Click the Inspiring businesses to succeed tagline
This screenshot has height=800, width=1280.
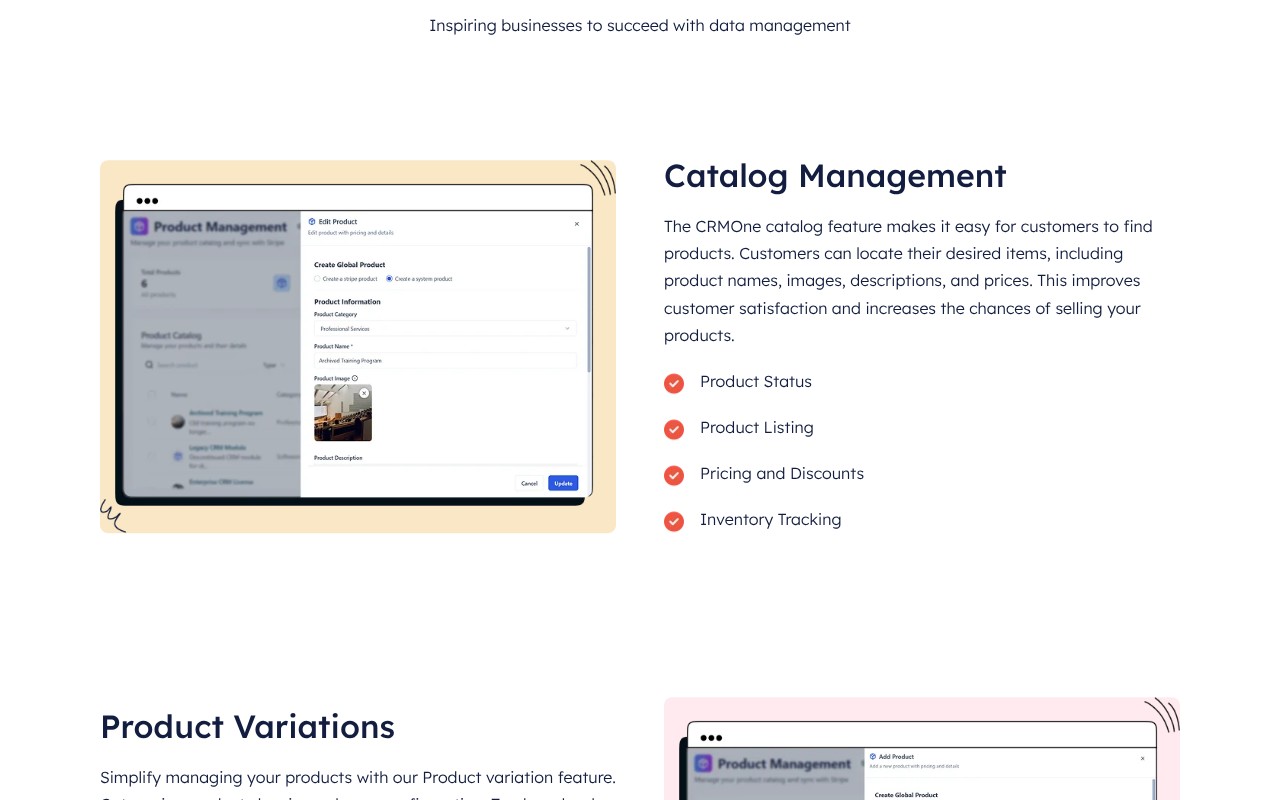[x=640, y=26]
